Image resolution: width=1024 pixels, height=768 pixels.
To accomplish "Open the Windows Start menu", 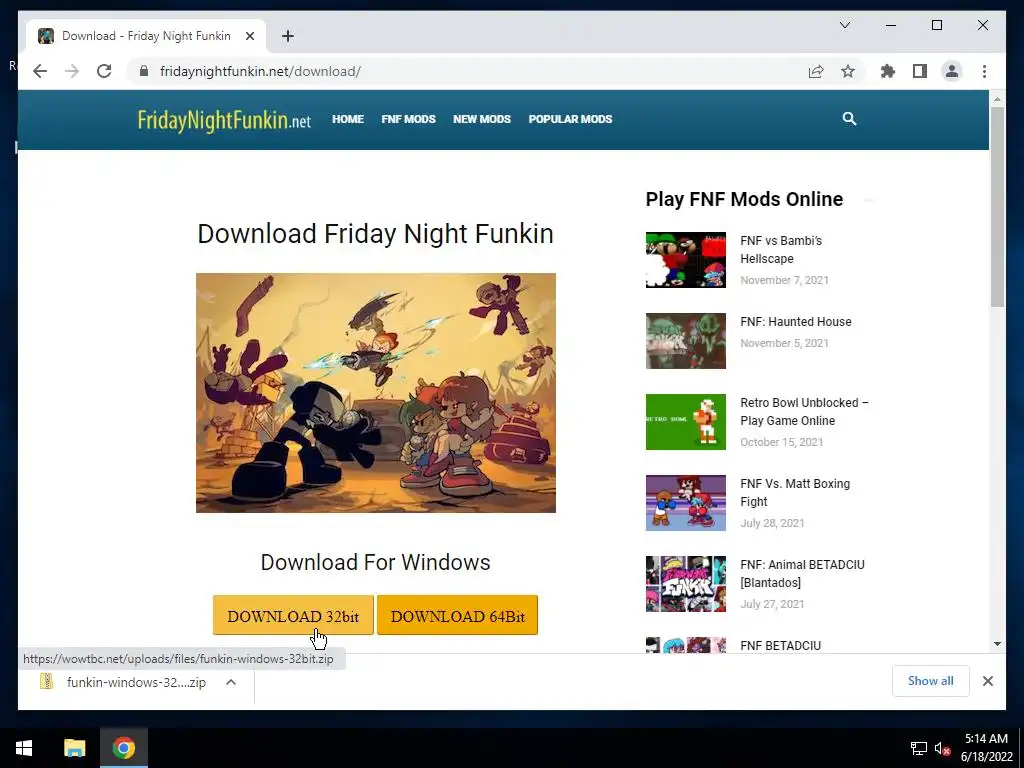I will 24,748.
